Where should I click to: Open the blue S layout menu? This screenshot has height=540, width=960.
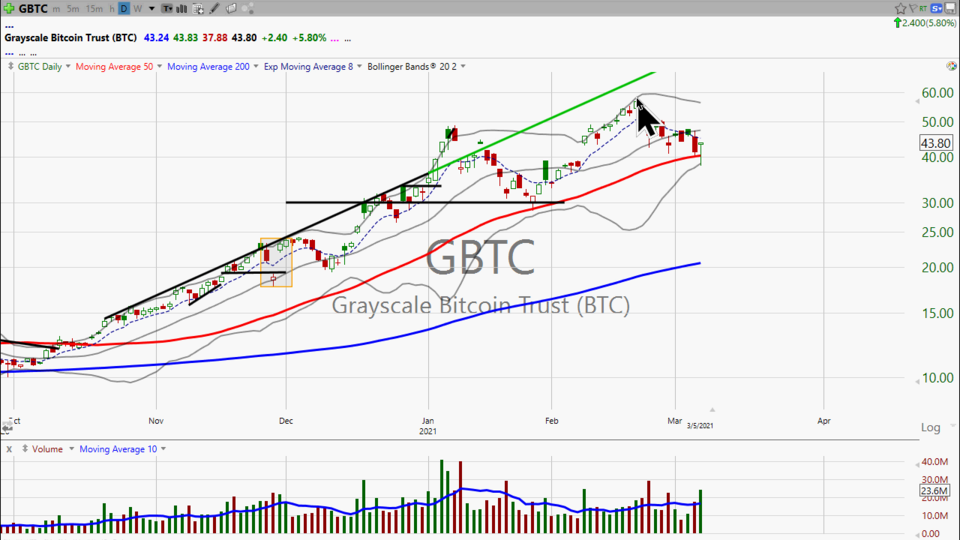click(x=937, y=9)
